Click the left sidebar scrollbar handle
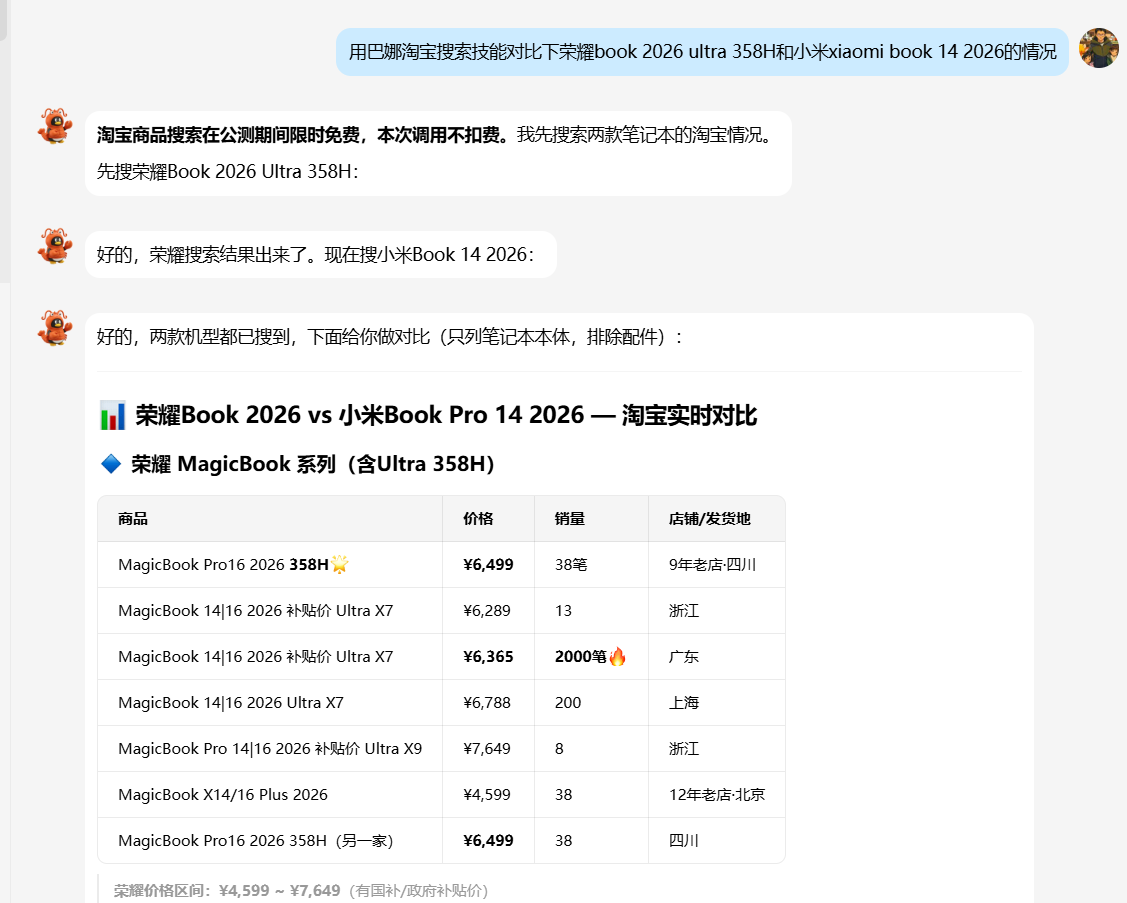Image resolution: width=1127 pixels, height=903 pixels. (3, 20)
